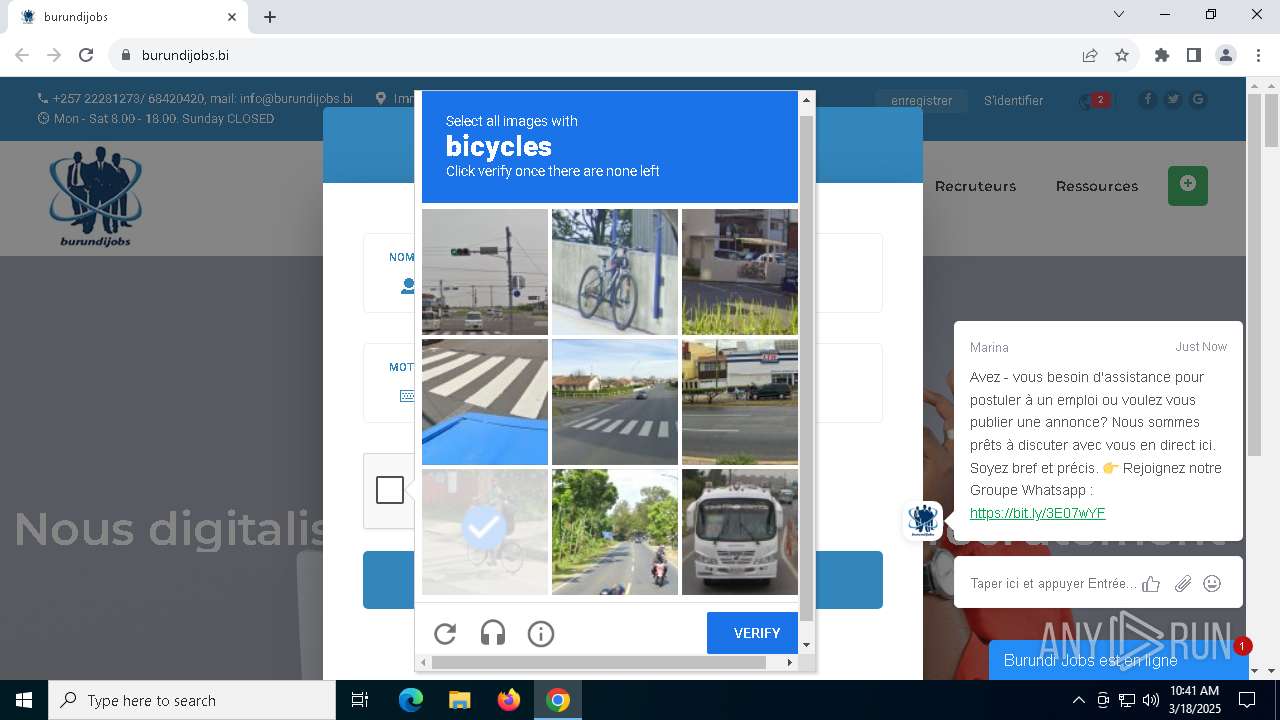Open the Recruteurs menu

tap(975, 186)
